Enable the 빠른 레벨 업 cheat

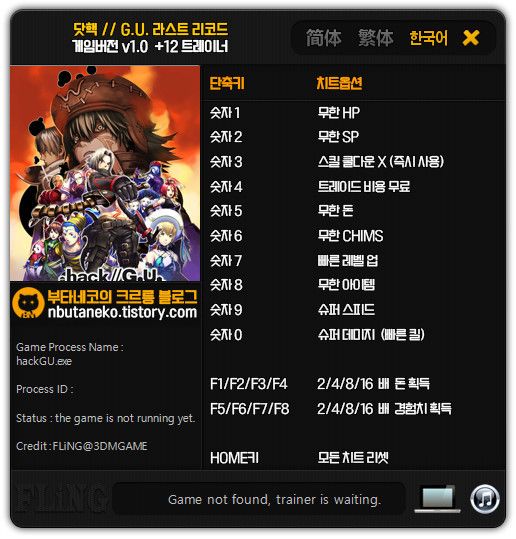[348, 261]
